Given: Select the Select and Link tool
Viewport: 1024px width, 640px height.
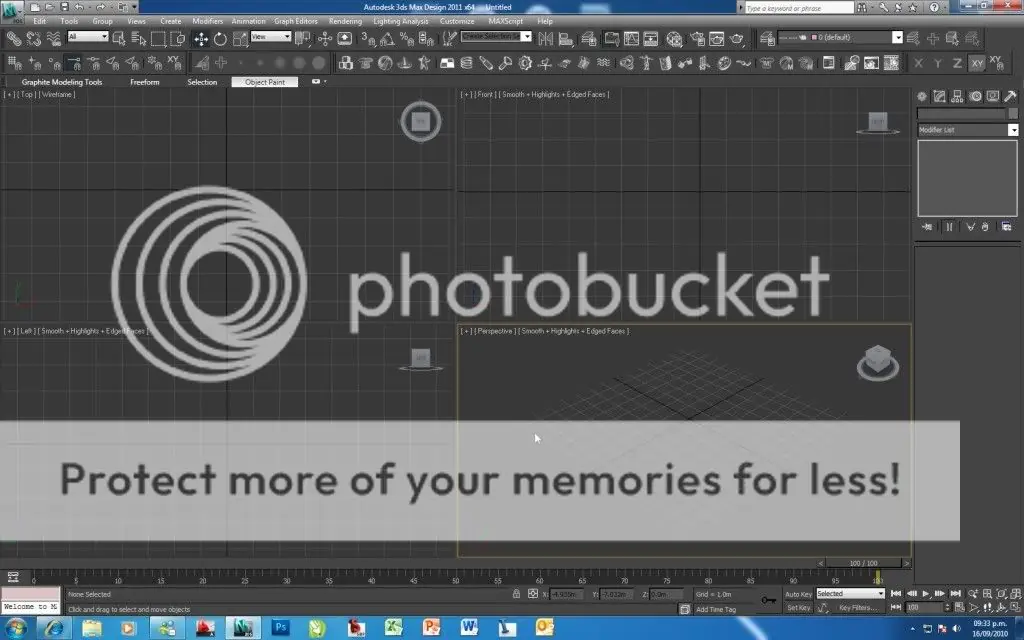Looking at the screenshot, I should coord(14,39).
